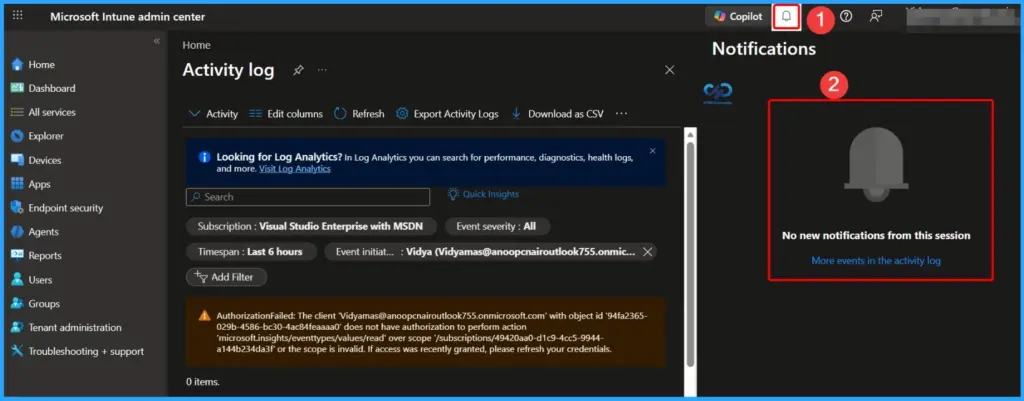Open toolbar overflow ellipsis menu

coord(621,114)
